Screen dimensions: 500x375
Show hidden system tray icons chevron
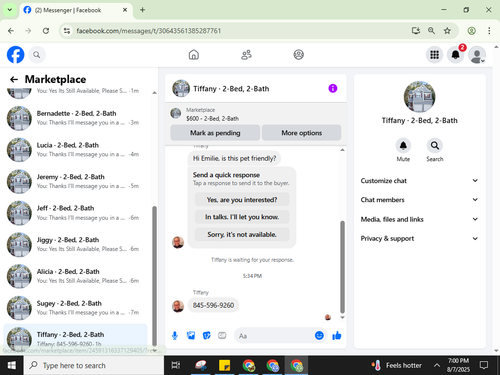437,365
